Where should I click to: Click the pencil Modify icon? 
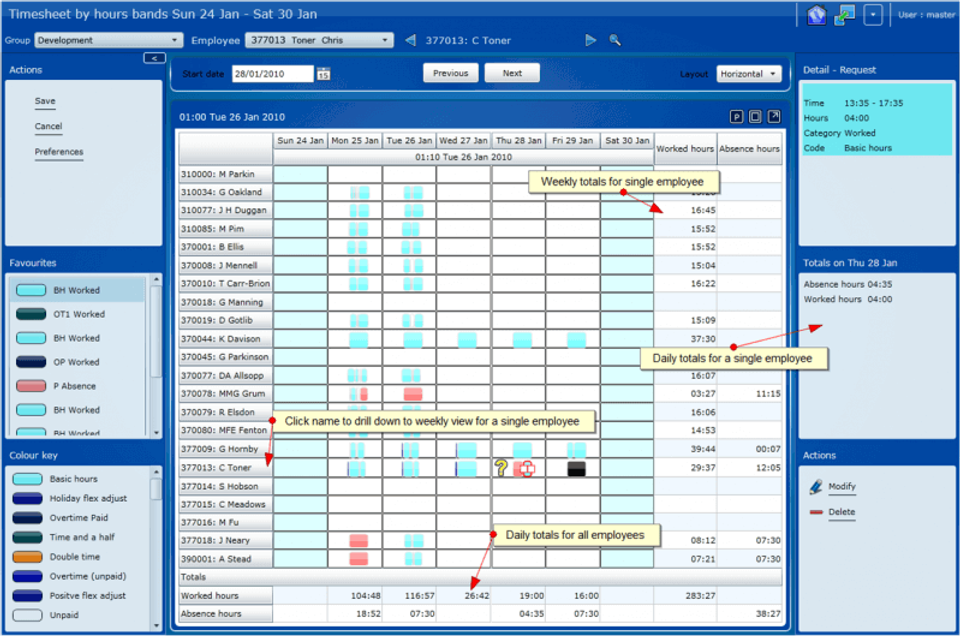[x=816, y=487]
